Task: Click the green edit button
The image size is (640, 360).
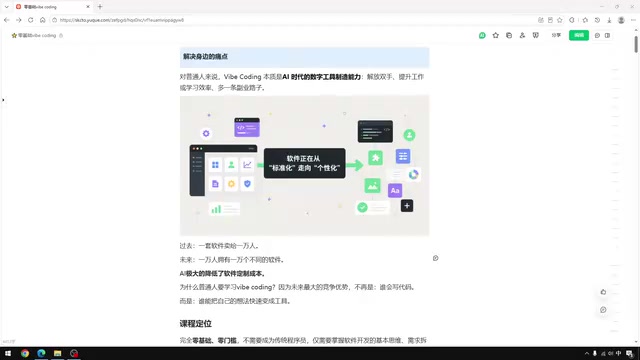Action: [x=579, y=36]
